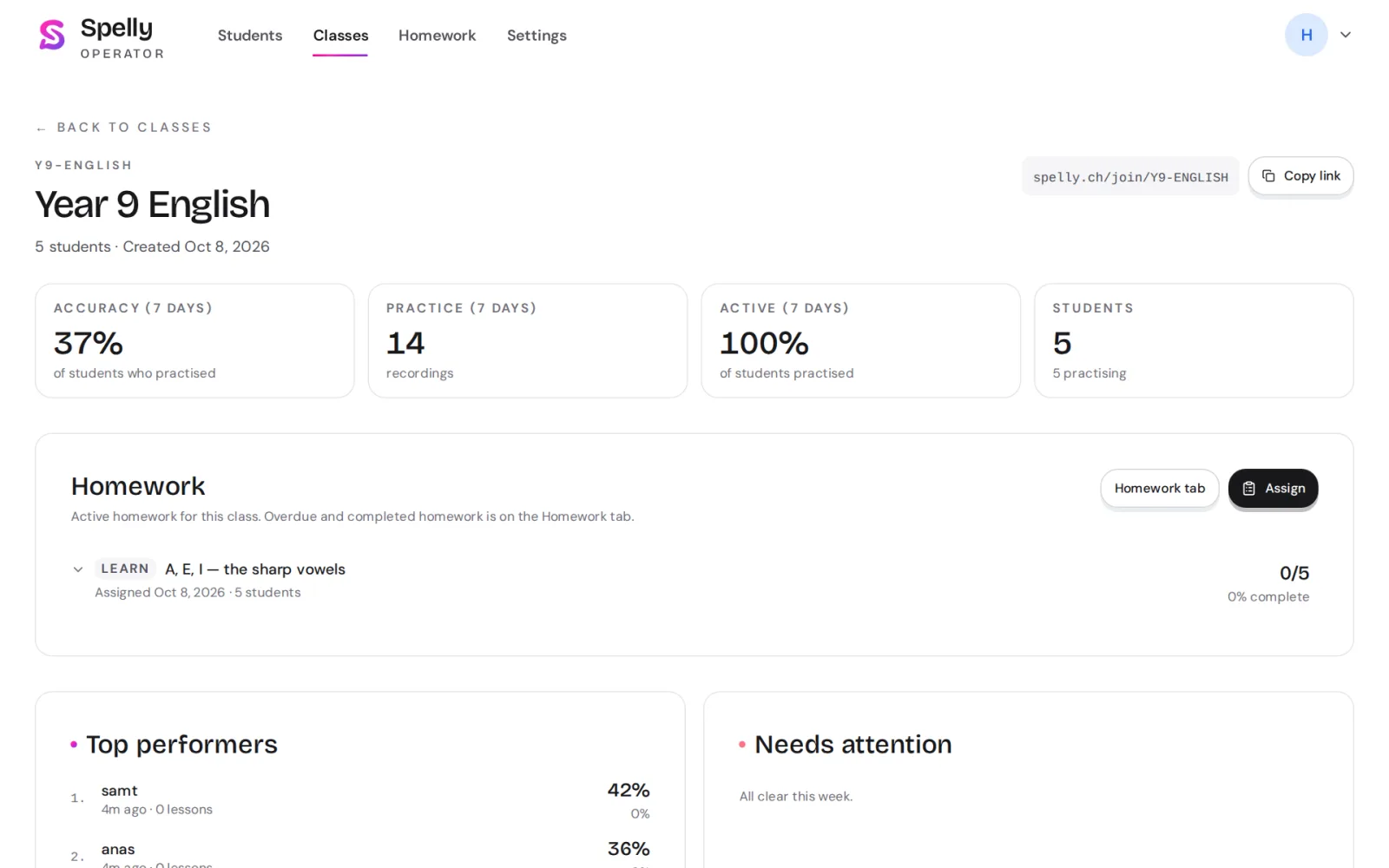Image resolution: width=1389 pixels, height=868 pixels.
Task: Click the Accuracy 7 days stat card
Action: pyautogui.click(x=194, y=340)
